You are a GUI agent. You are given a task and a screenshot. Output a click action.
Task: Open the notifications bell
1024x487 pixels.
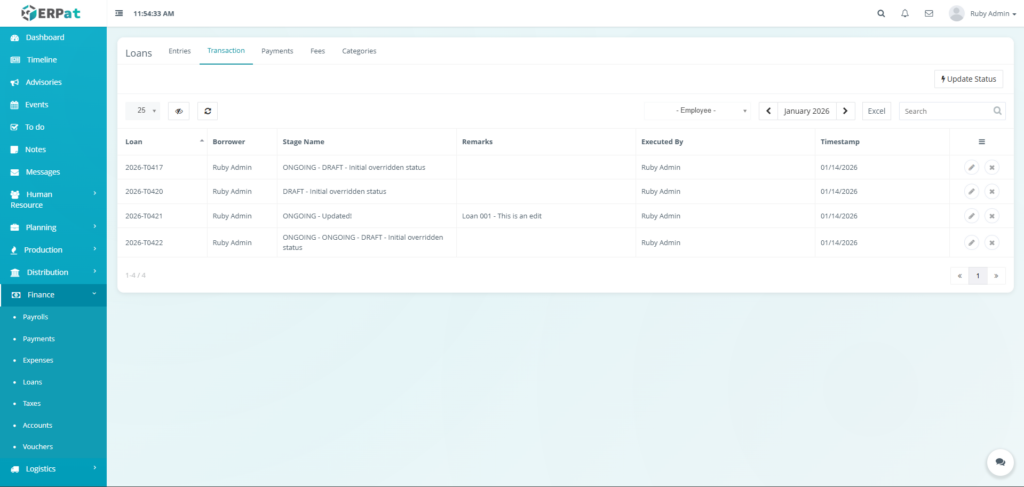click(905, 14)
